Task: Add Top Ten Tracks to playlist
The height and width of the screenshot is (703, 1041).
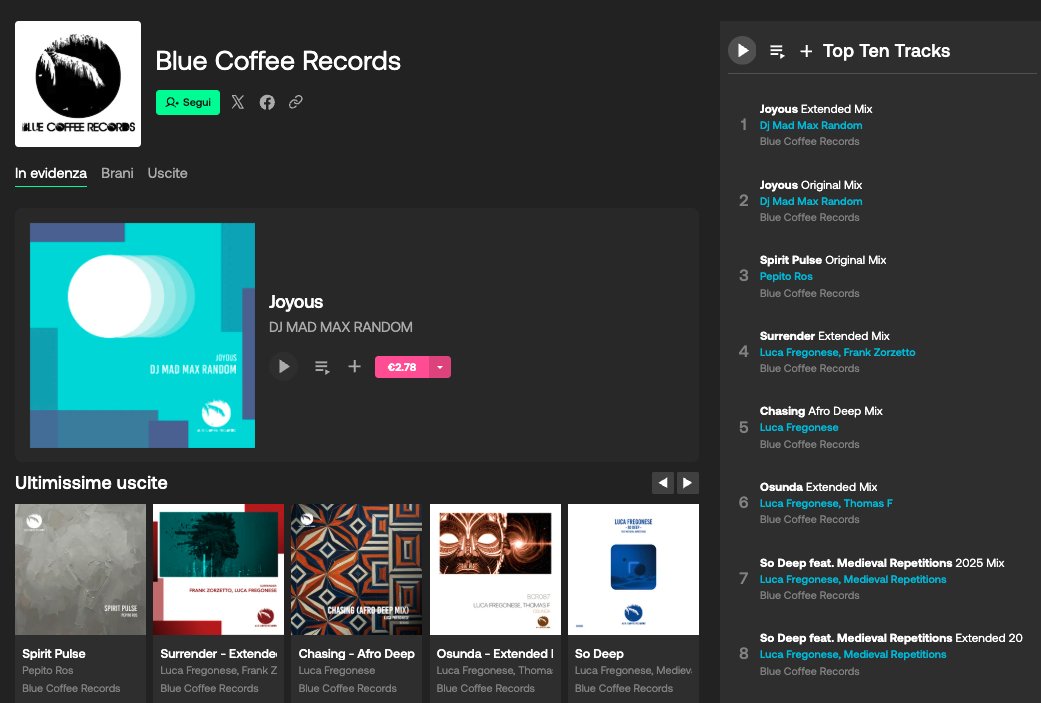Action: tap(806, 51)
